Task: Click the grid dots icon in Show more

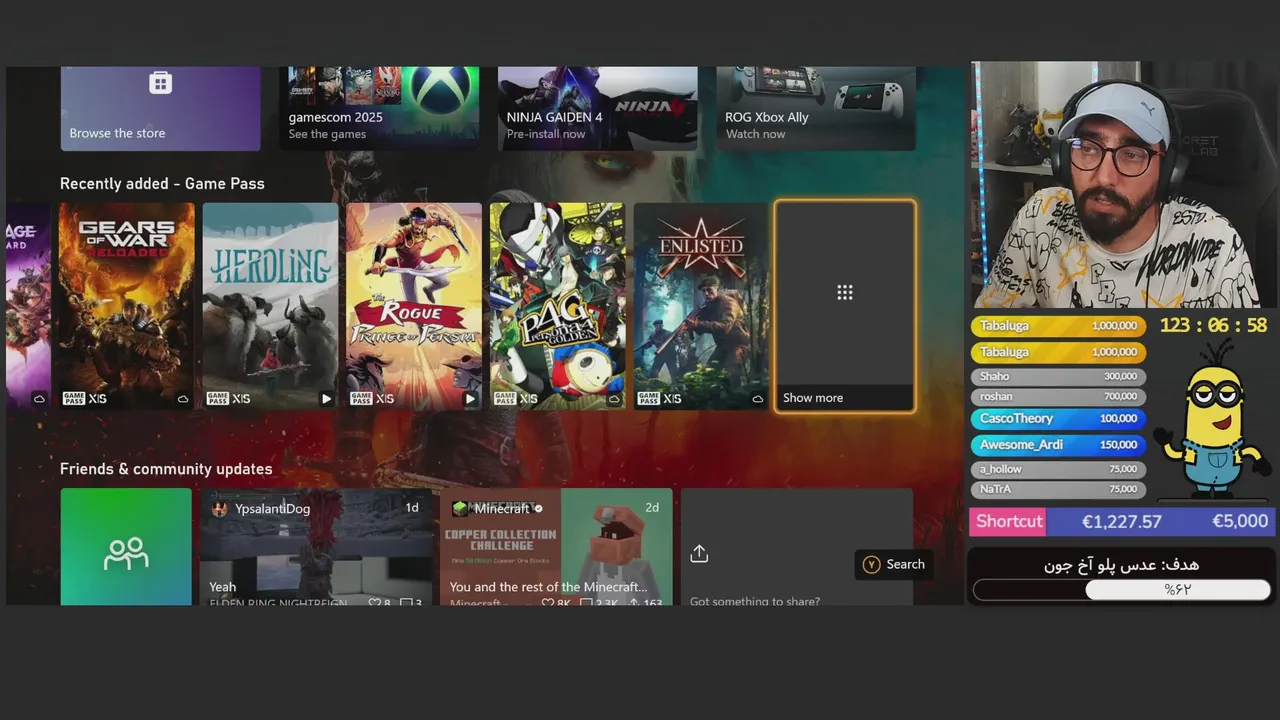Action: pyautogui.click(x=845, y=292)
